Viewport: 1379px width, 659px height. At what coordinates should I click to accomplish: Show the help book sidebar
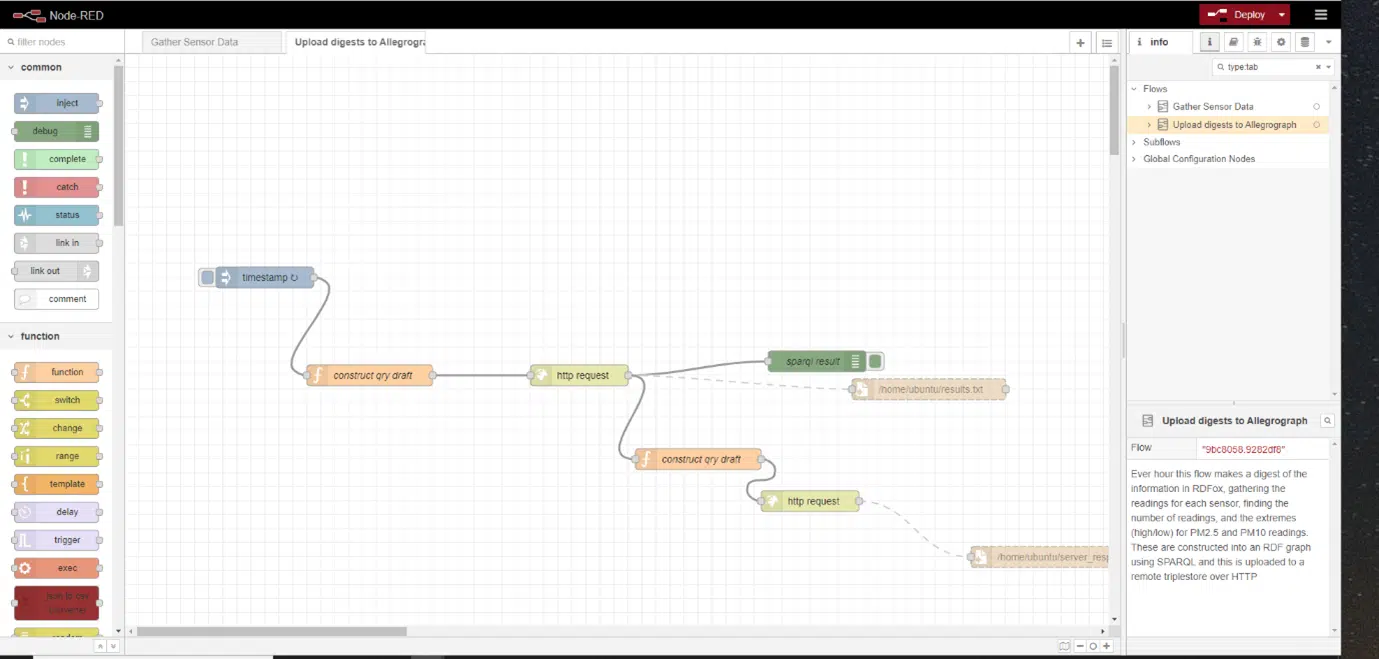[x=1234, y=42]
